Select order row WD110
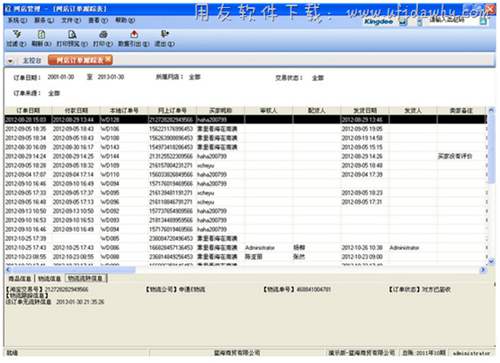 [246, 174]
